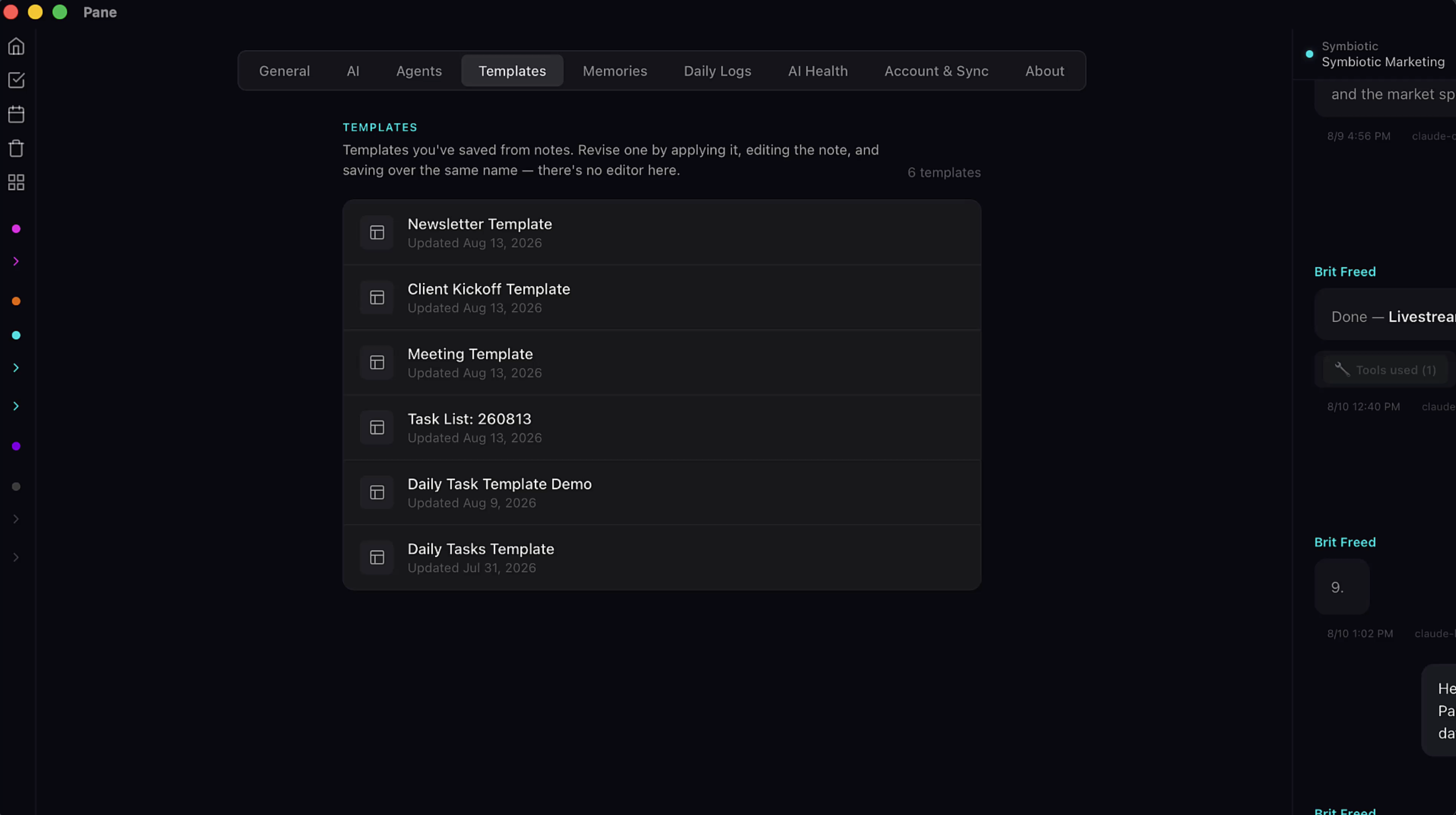Expand the second cyan chevron in sidebar
Screen dimensions: 1456x815
tap(16, 406)
